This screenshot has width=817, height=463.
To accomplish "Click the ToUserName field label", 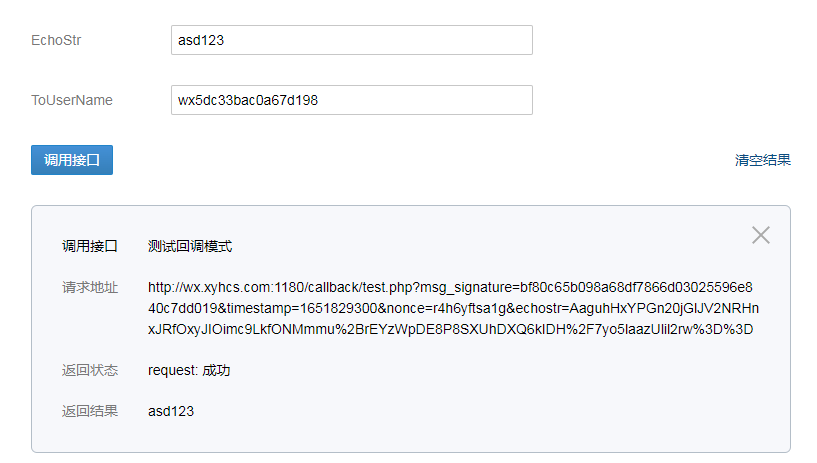I will tap(72, 100).
